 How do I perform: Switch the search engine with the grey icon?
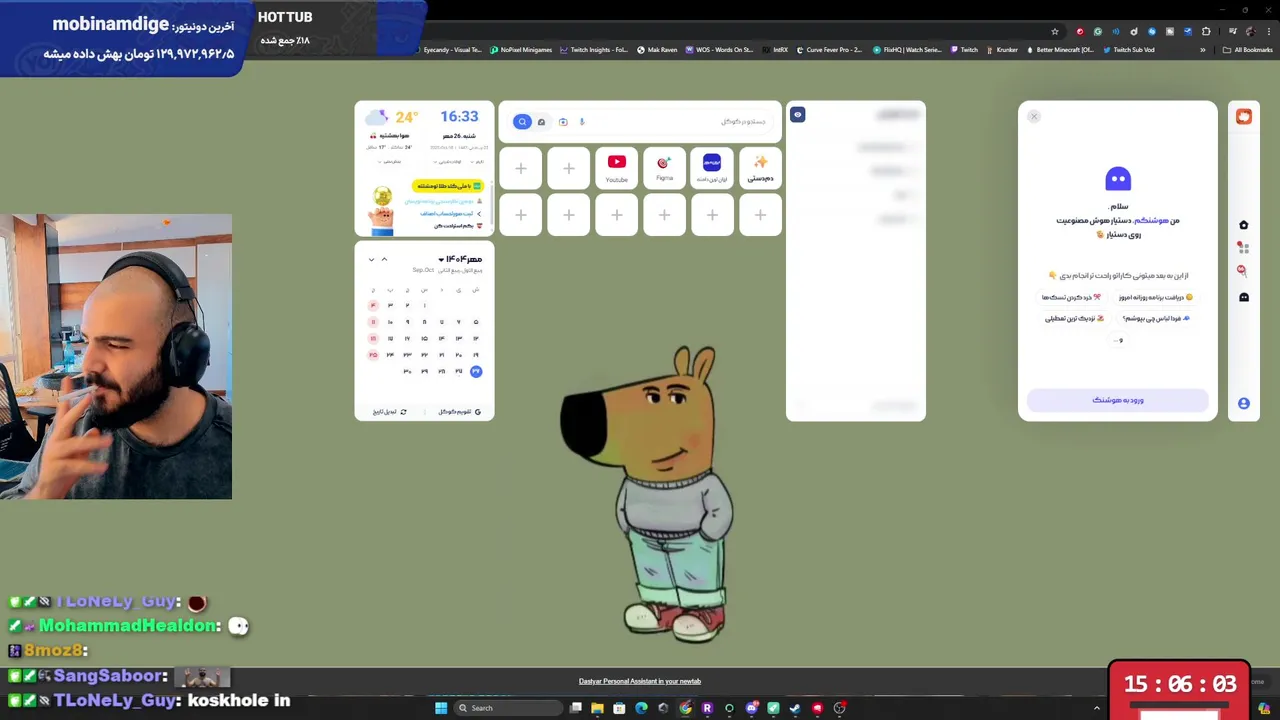point(541,122)
